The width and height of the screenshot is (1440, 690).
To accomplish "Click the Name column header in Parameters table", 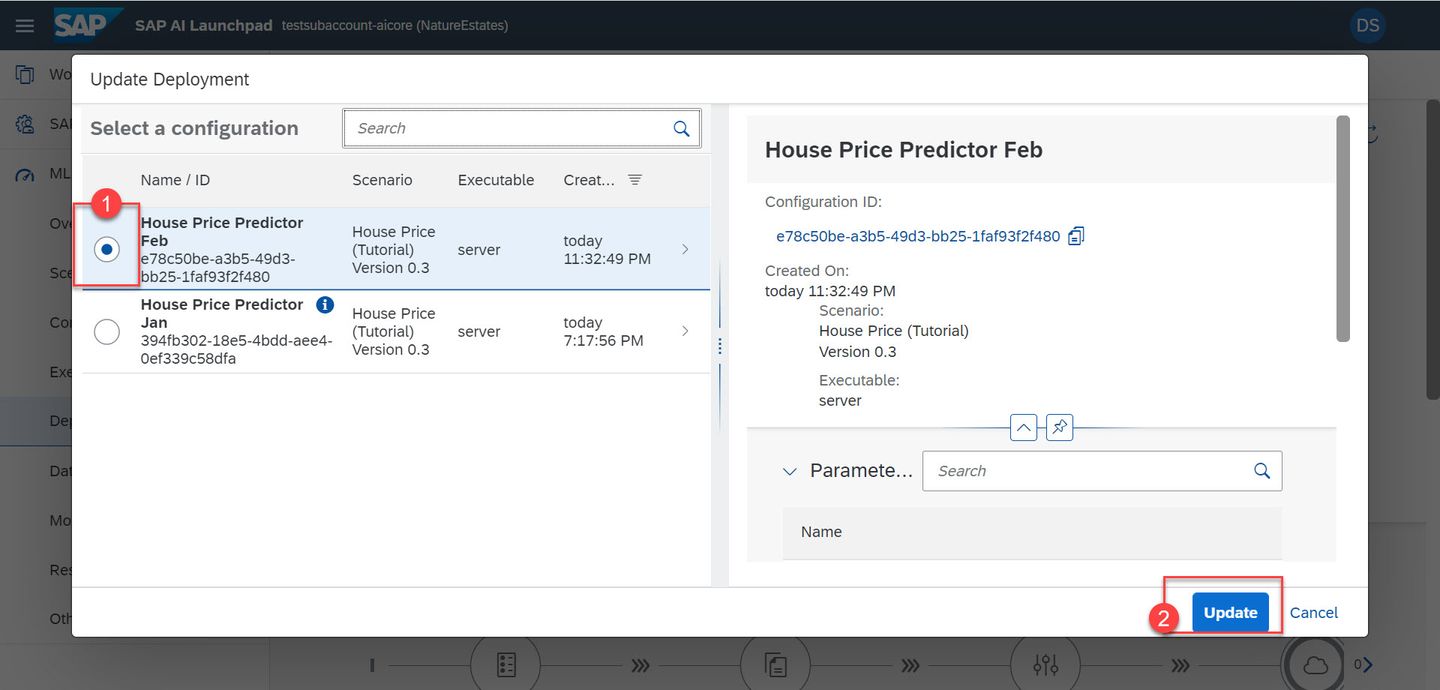I will click(x=821, y=532).
